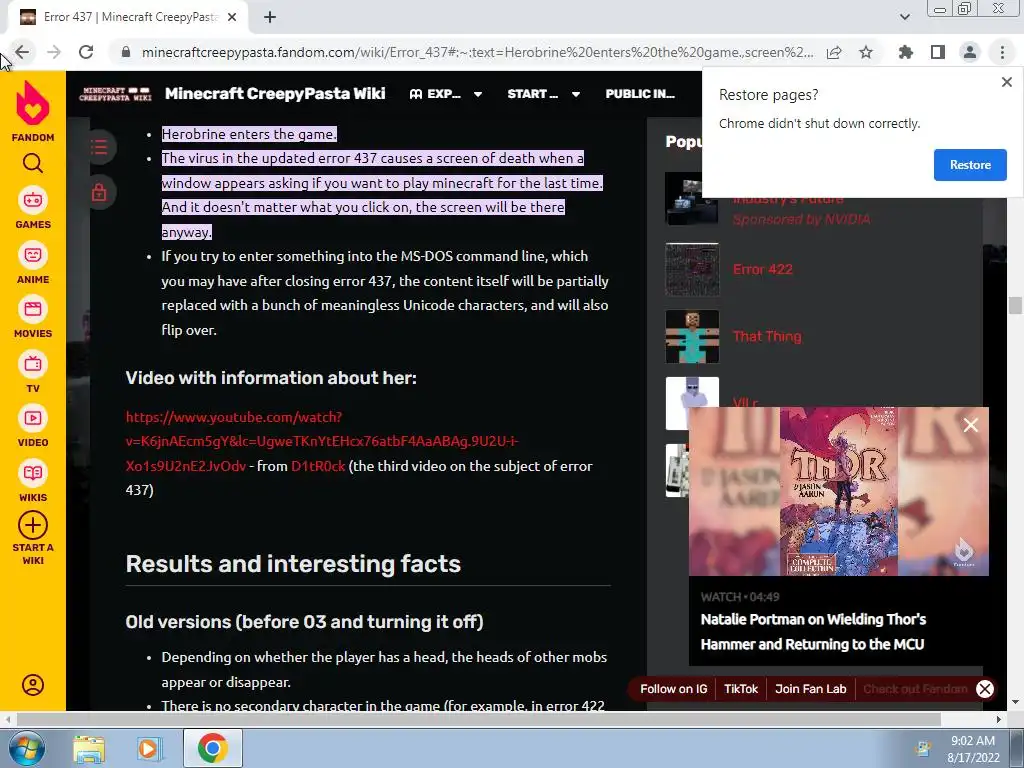Viewport: 1024px width, 768px height.
Task: Open a new tab with the plus button
Action: coord(270,18)
